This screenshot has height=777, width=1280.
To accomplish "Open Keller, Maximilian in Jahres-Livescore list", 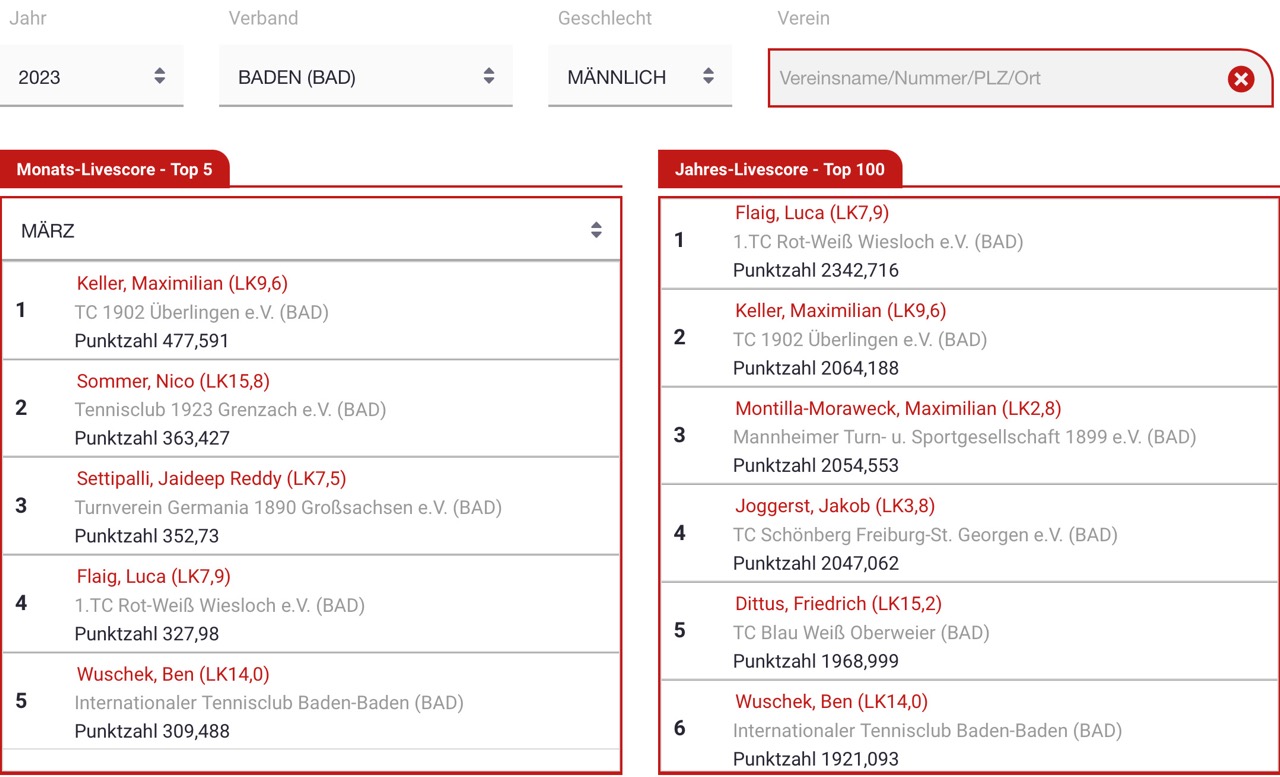I will [x=840, y=310].
